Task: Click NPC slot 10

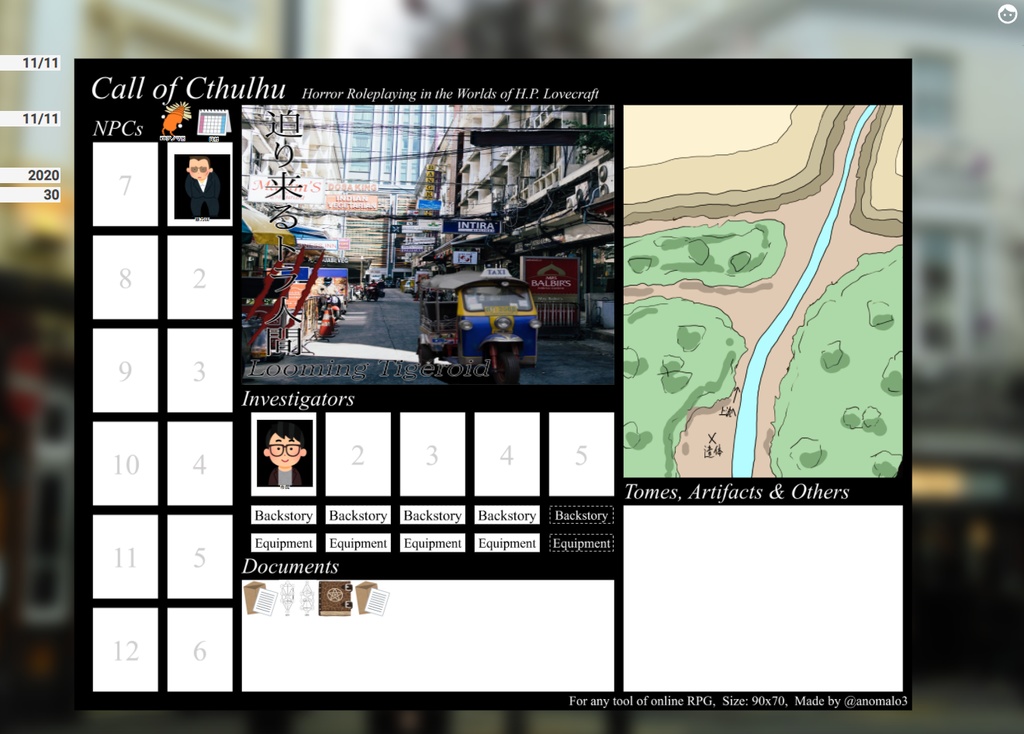Action: pyautogui.click(x=125, y=464)
